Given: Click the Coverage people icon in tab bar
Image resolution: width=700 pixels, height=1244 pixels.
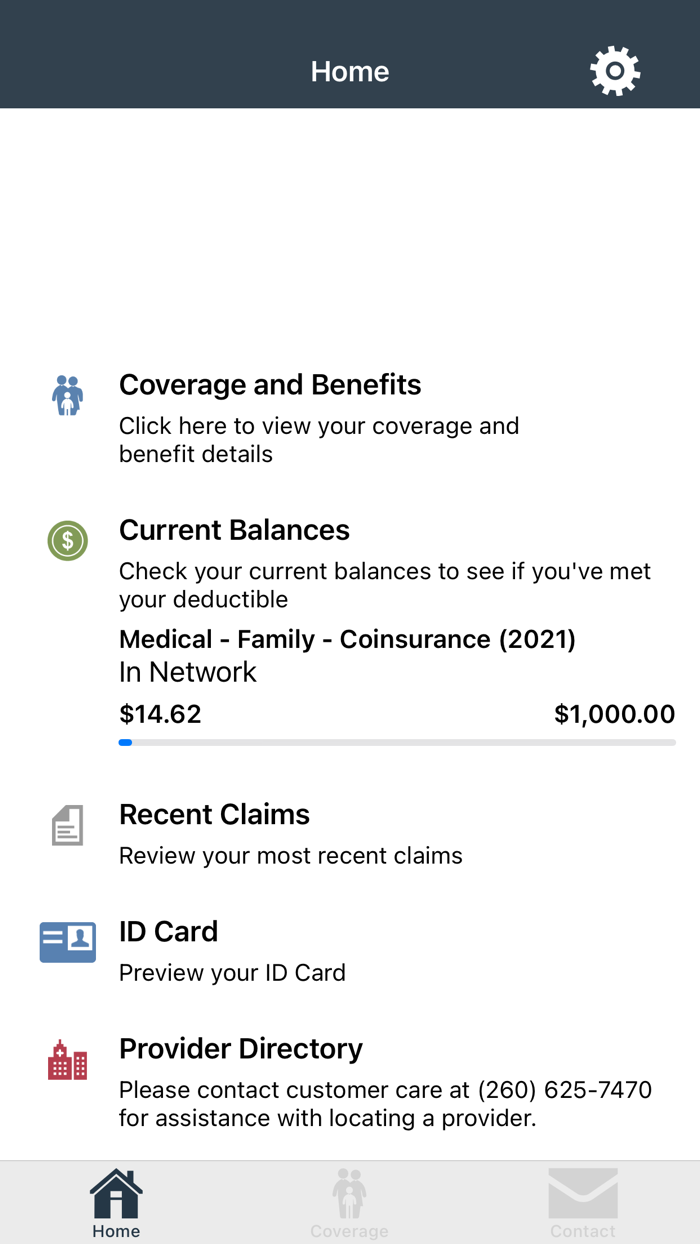Looking at the screenshot, I should point(349,1194).
